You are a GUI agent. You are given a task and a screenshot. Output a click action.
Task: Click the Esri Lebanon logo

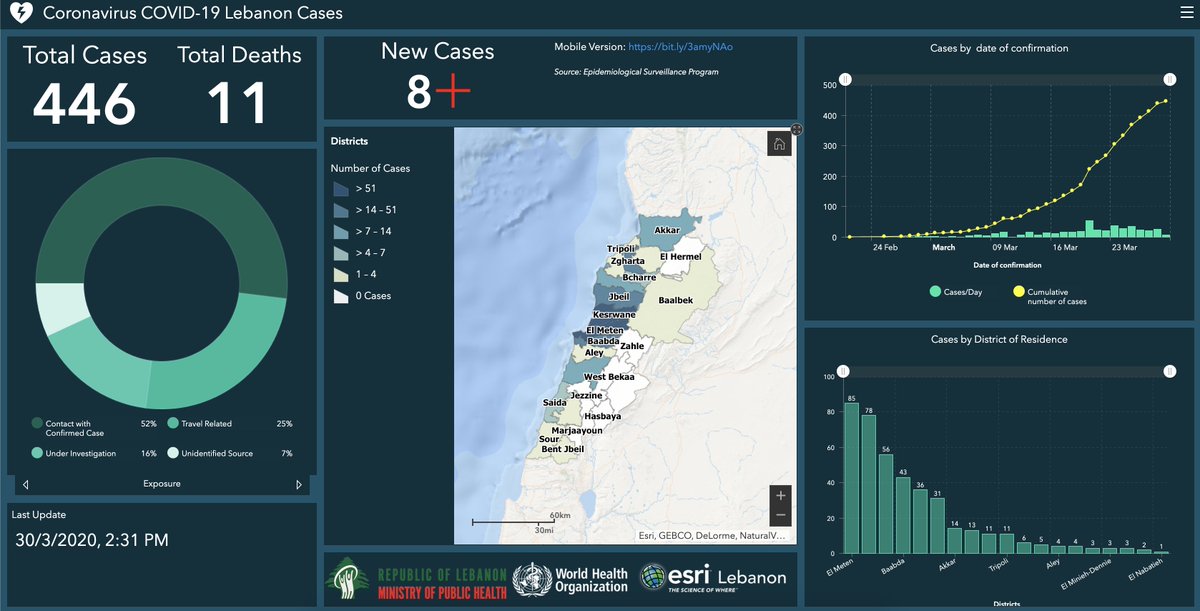(713, 578)
